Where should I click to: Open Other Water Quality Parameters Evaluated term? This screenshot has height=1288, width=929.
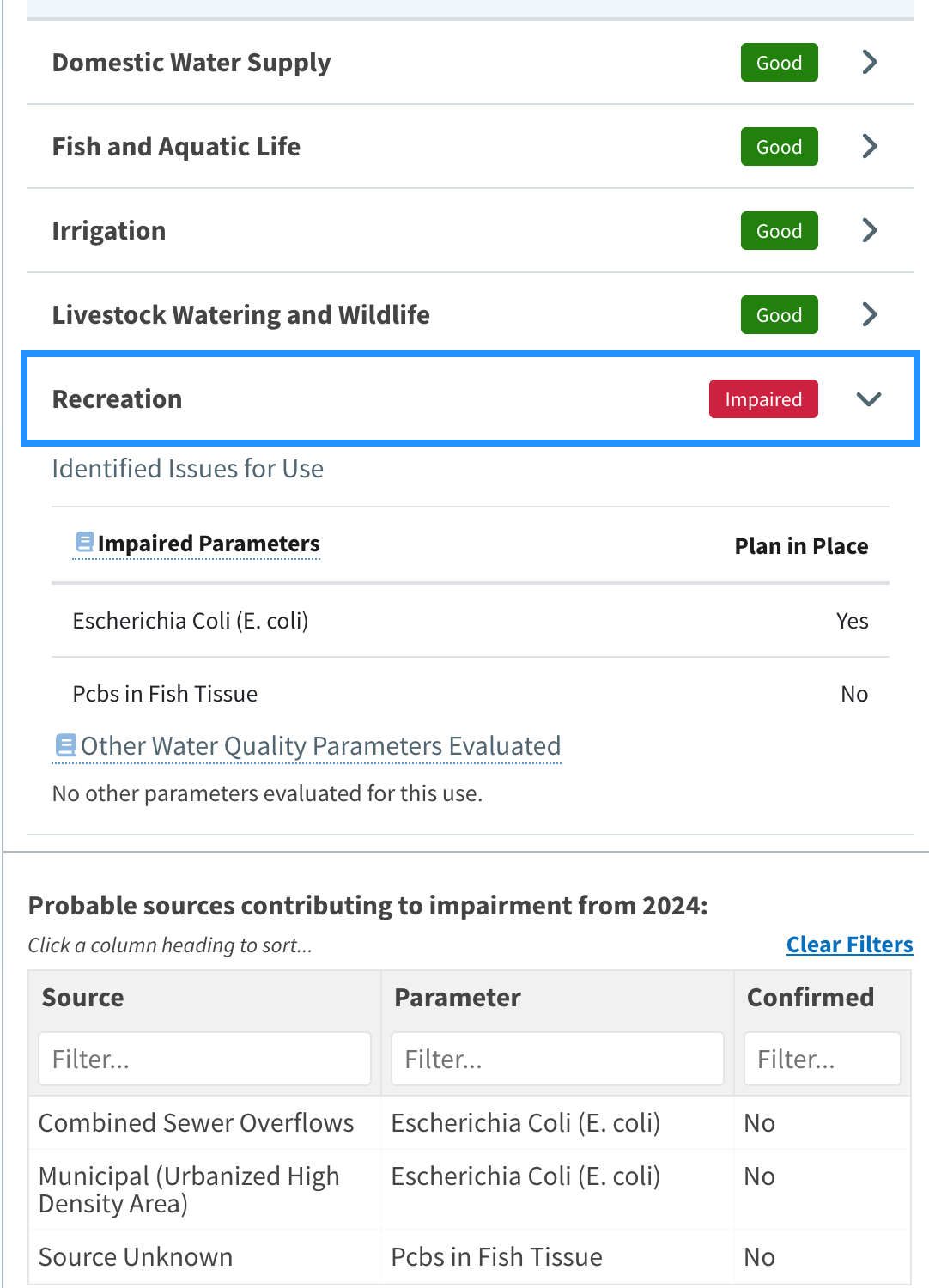point(320,745)
